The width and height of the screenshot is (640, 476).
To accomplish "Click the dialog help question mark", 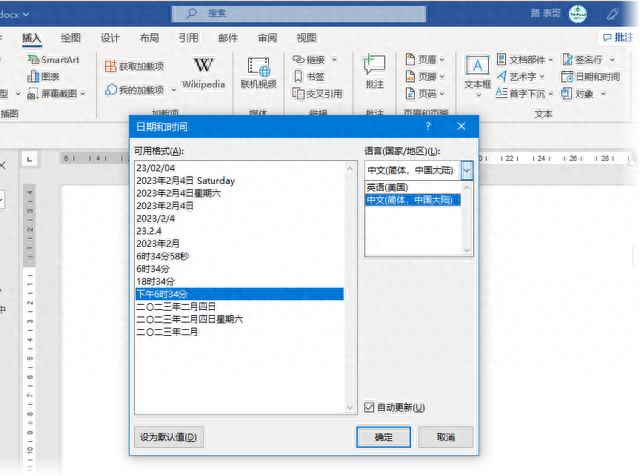I will coord(428,126).
